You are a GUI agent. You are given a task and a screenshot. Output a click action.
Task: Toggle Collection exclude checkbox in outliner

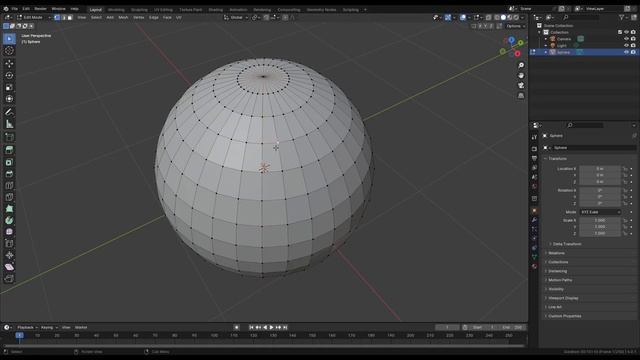(620, 32)
